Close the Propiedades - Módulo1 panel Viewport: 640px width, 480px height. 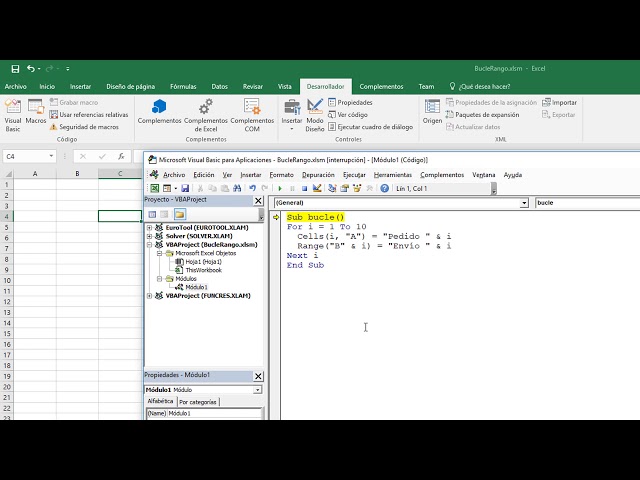click(258, 376)
